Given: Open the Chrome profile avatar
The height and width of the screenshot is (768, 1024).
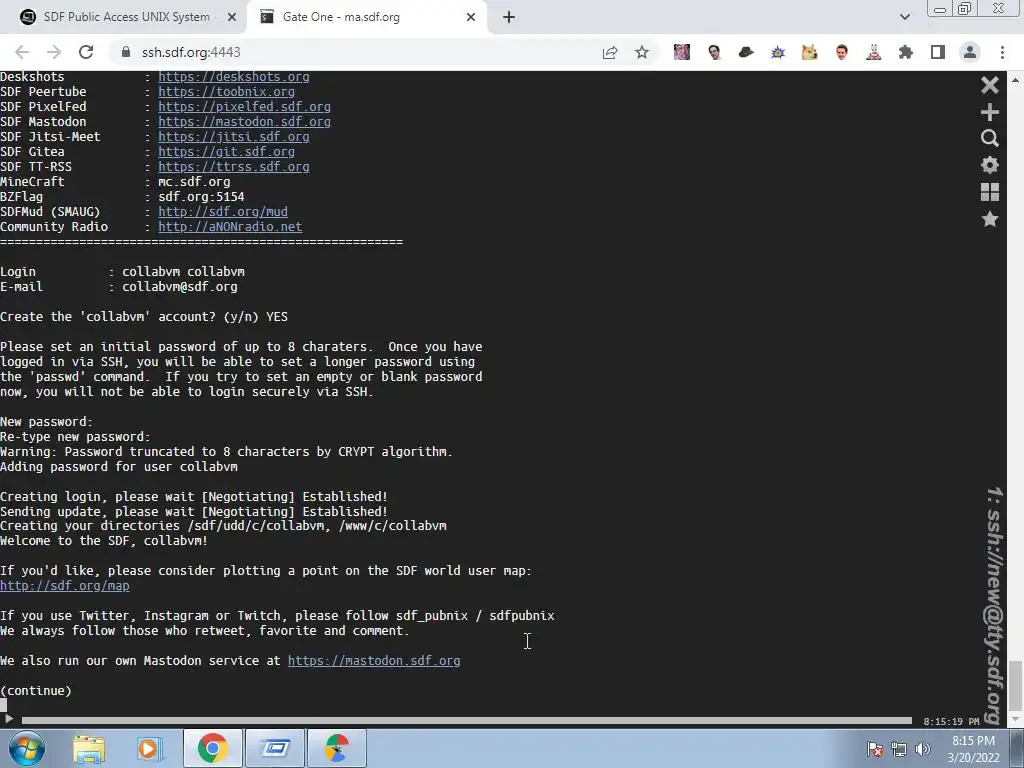Looking at the screenshot, I should coord(970,52).
